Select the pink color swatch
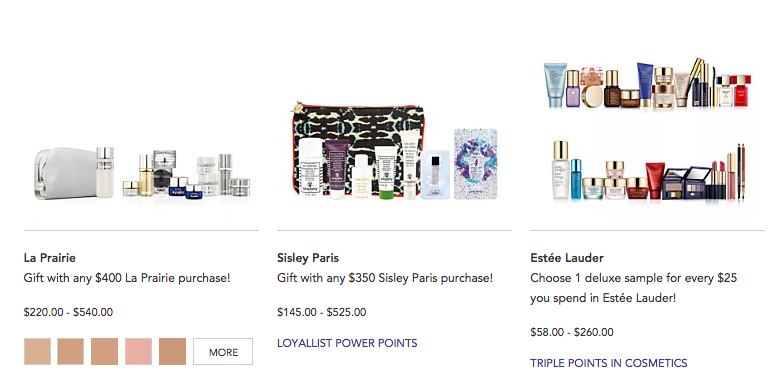This screenshot has width=770, height=382. (x=138, y=352)
